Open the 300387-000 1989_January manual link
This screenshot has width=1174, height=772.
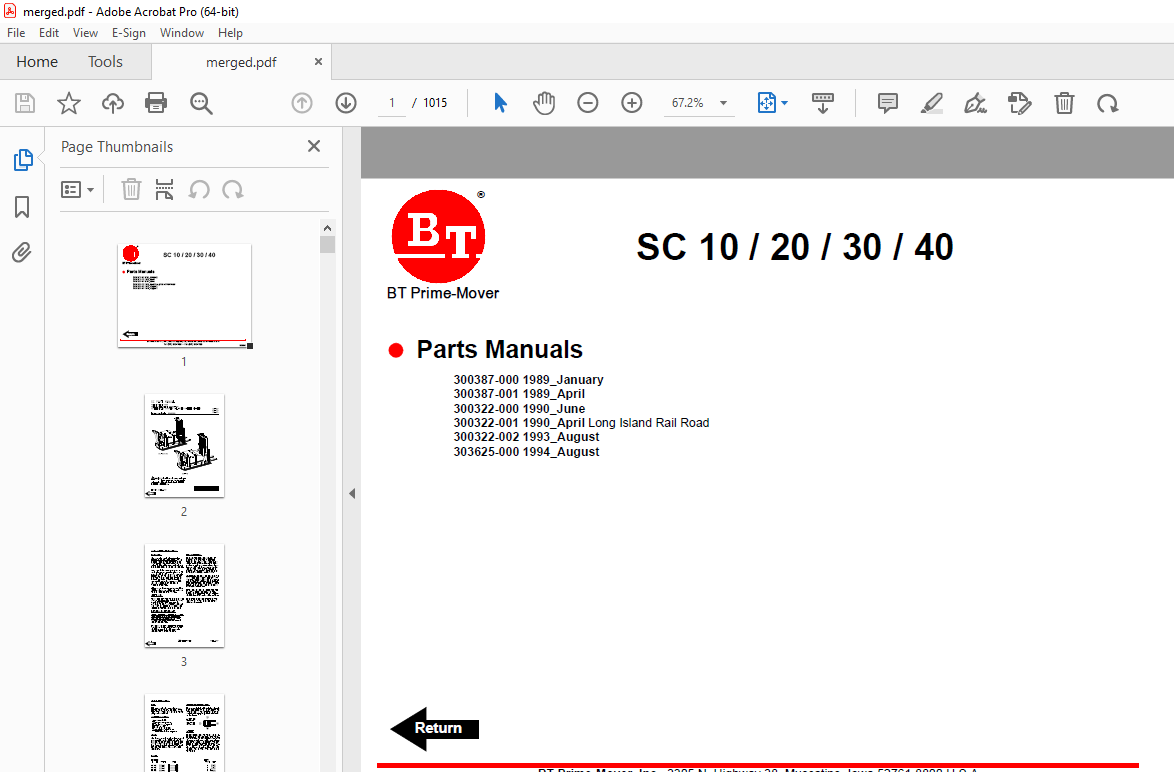(528, 380)
